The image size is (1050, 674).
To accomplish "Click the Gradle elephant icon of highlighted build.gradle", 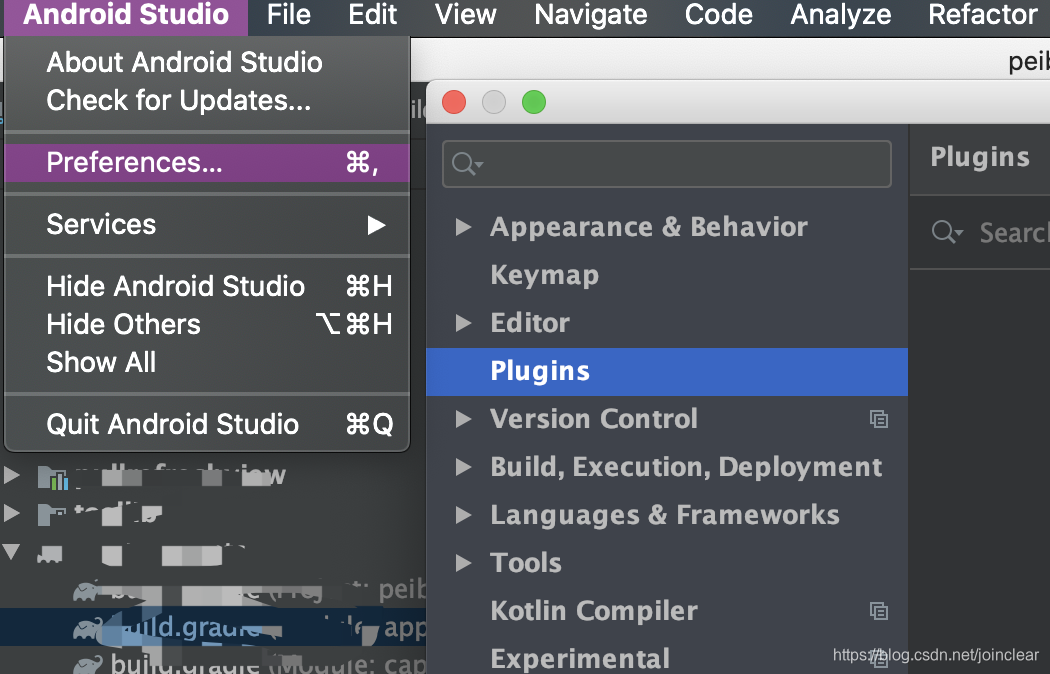I will click(87, 628).
